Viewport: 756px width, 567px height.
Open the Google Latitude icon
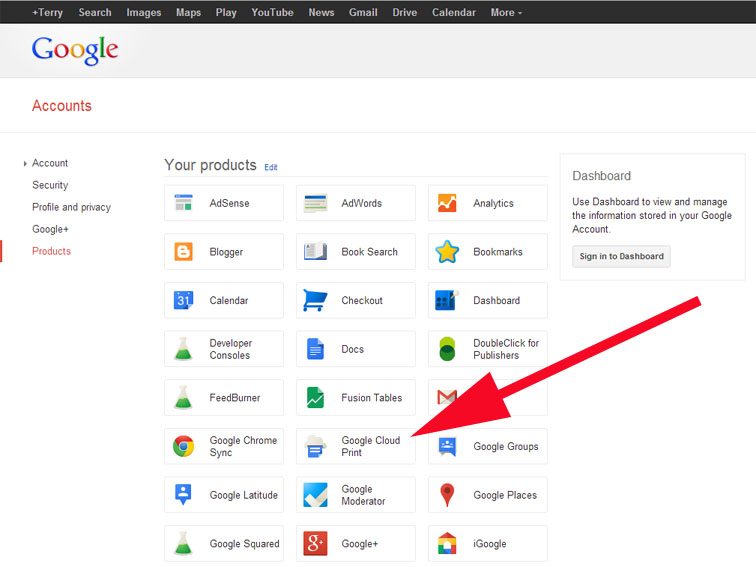point(183,494)
